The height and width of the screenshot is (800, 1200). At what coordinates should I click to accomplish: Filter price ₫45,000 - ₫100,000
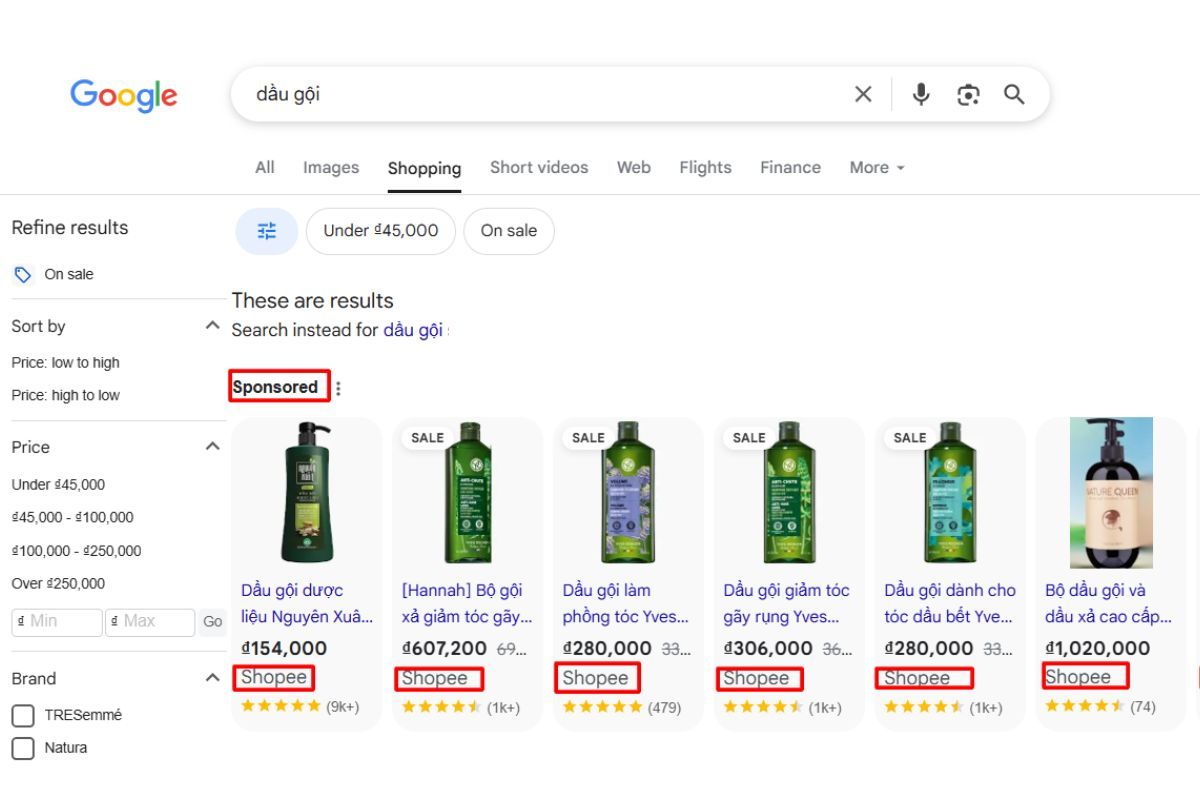tap(72, 517)
